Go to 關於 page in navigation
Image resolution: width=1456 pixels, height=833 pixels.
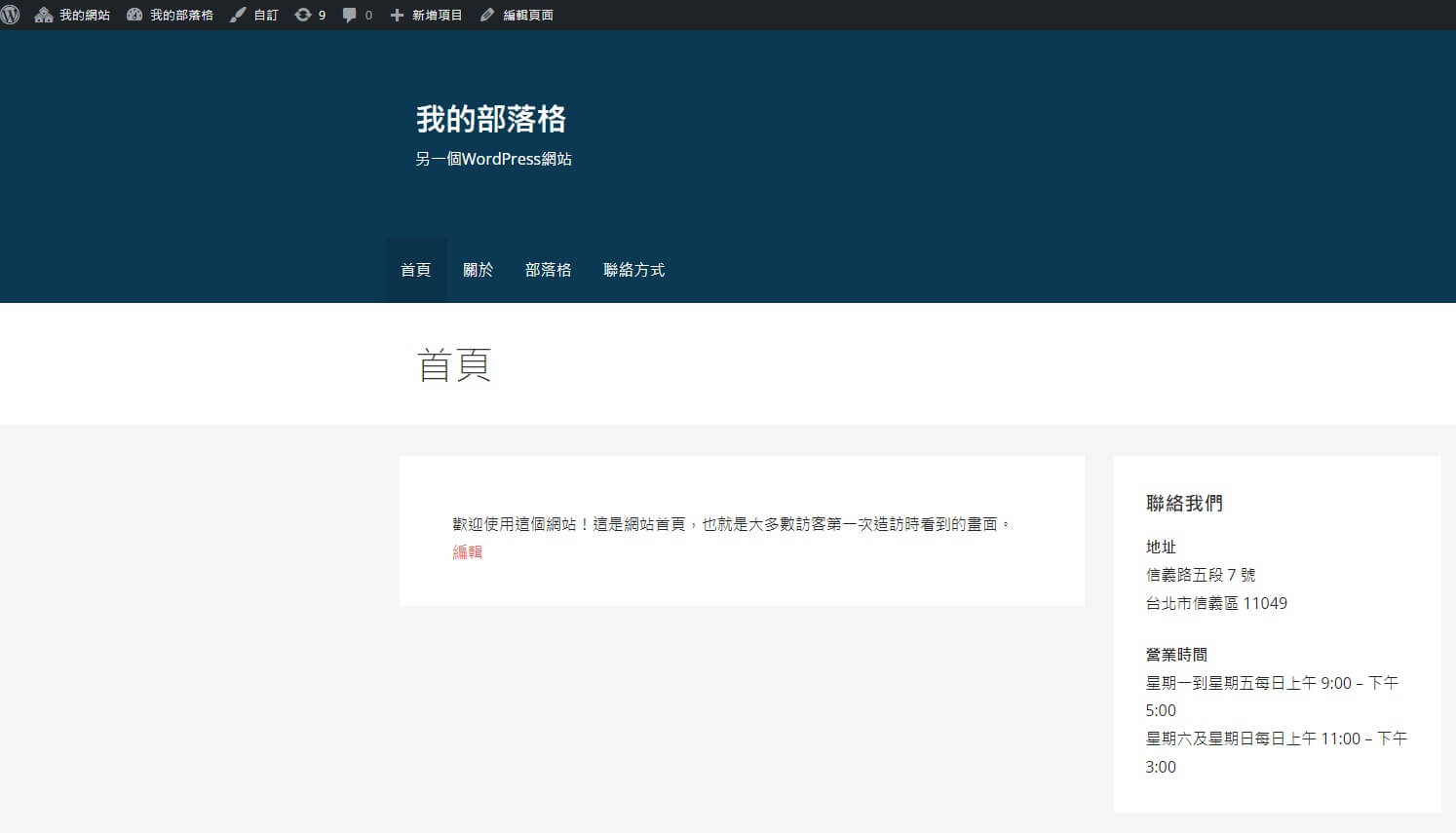[x=479, y=270]
